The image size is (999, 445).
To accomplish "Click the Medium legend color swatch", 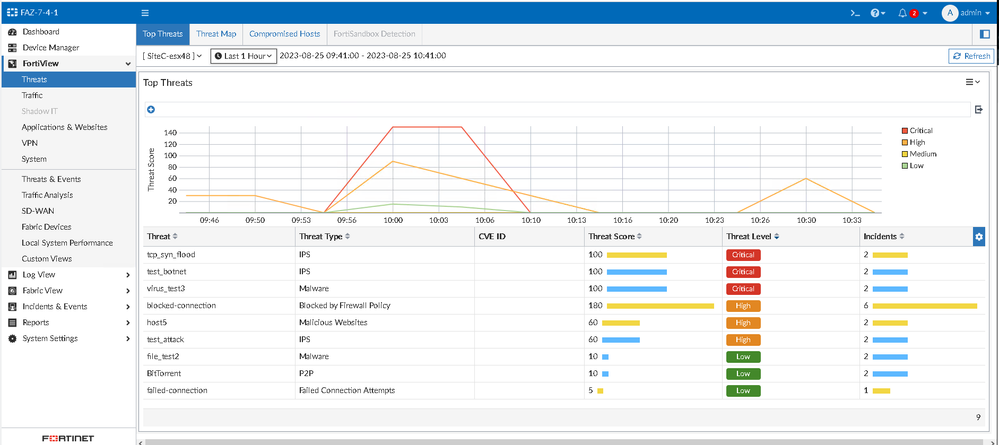I will coord(904,154).
